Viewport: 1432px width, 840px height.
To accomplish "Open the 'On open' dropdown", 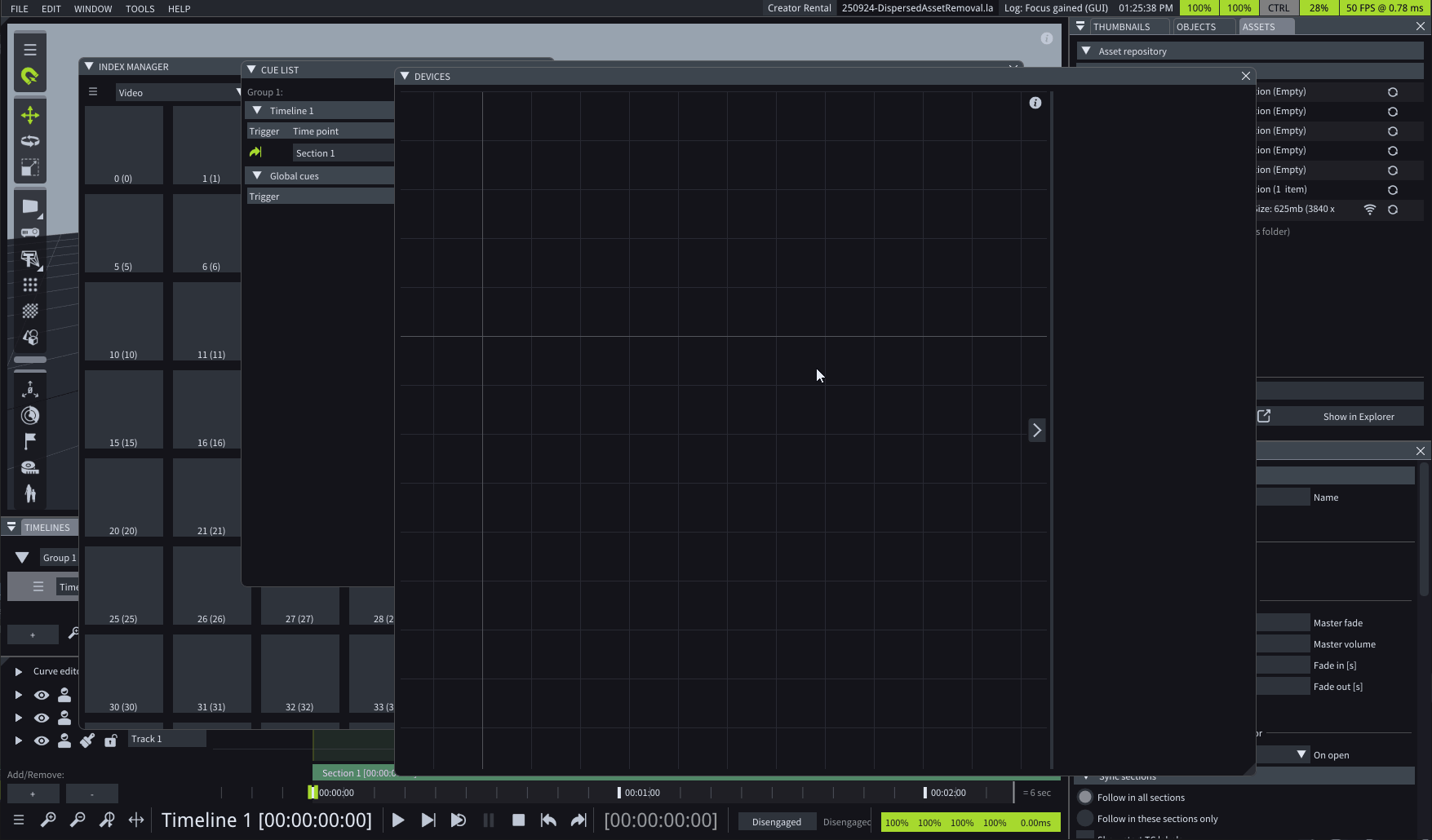I will (1301, 755).
